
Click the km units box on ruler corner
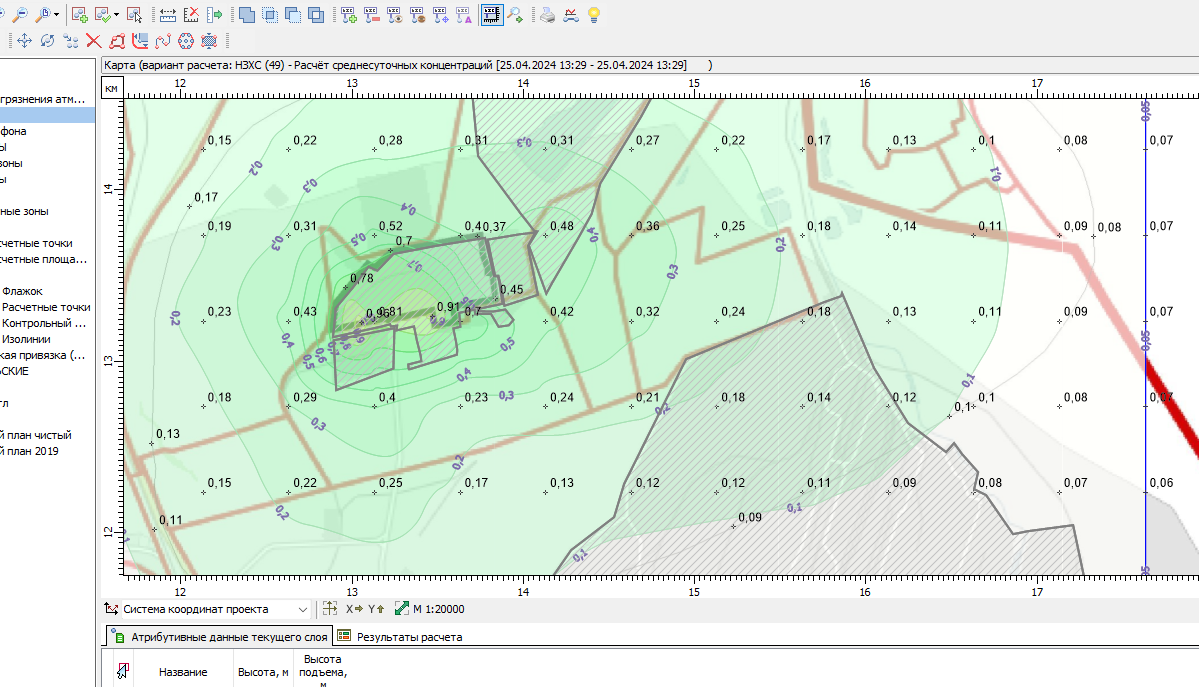point(111,88)
